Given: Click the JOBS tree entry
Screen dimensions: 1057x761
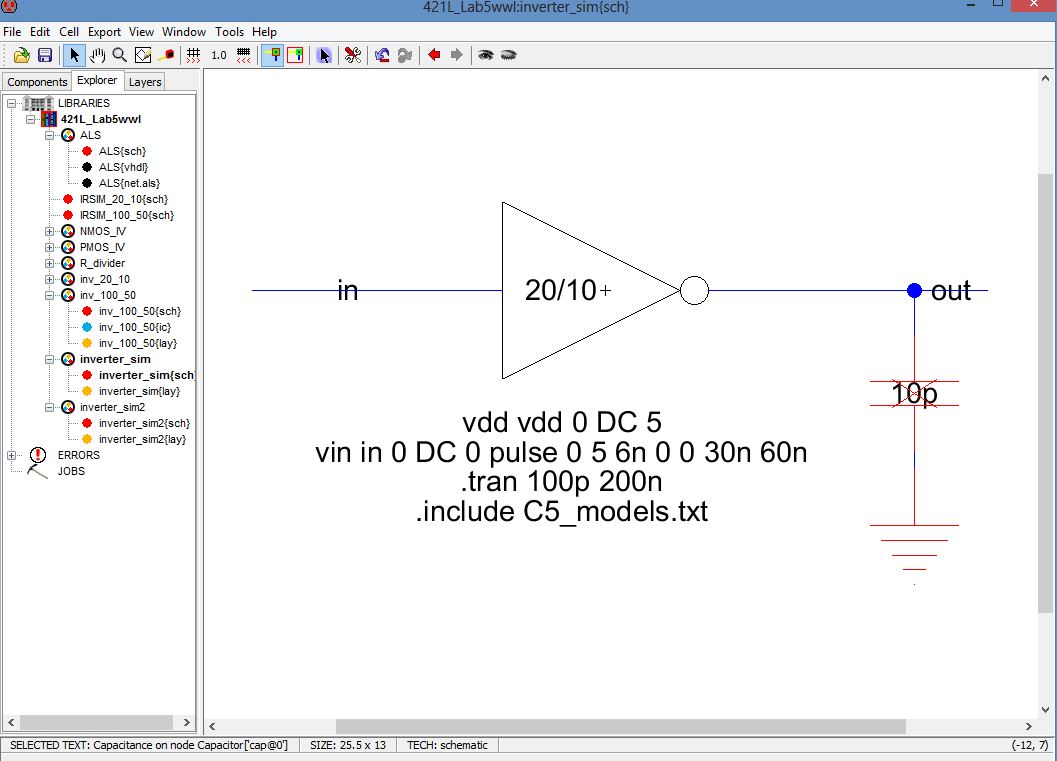Looking at the screenshot, I should click(71, 471).
